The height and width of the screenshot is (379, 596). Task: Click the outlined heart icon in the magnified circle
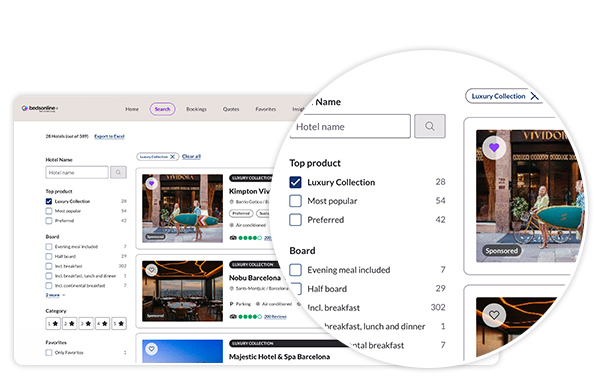point(494,315)
